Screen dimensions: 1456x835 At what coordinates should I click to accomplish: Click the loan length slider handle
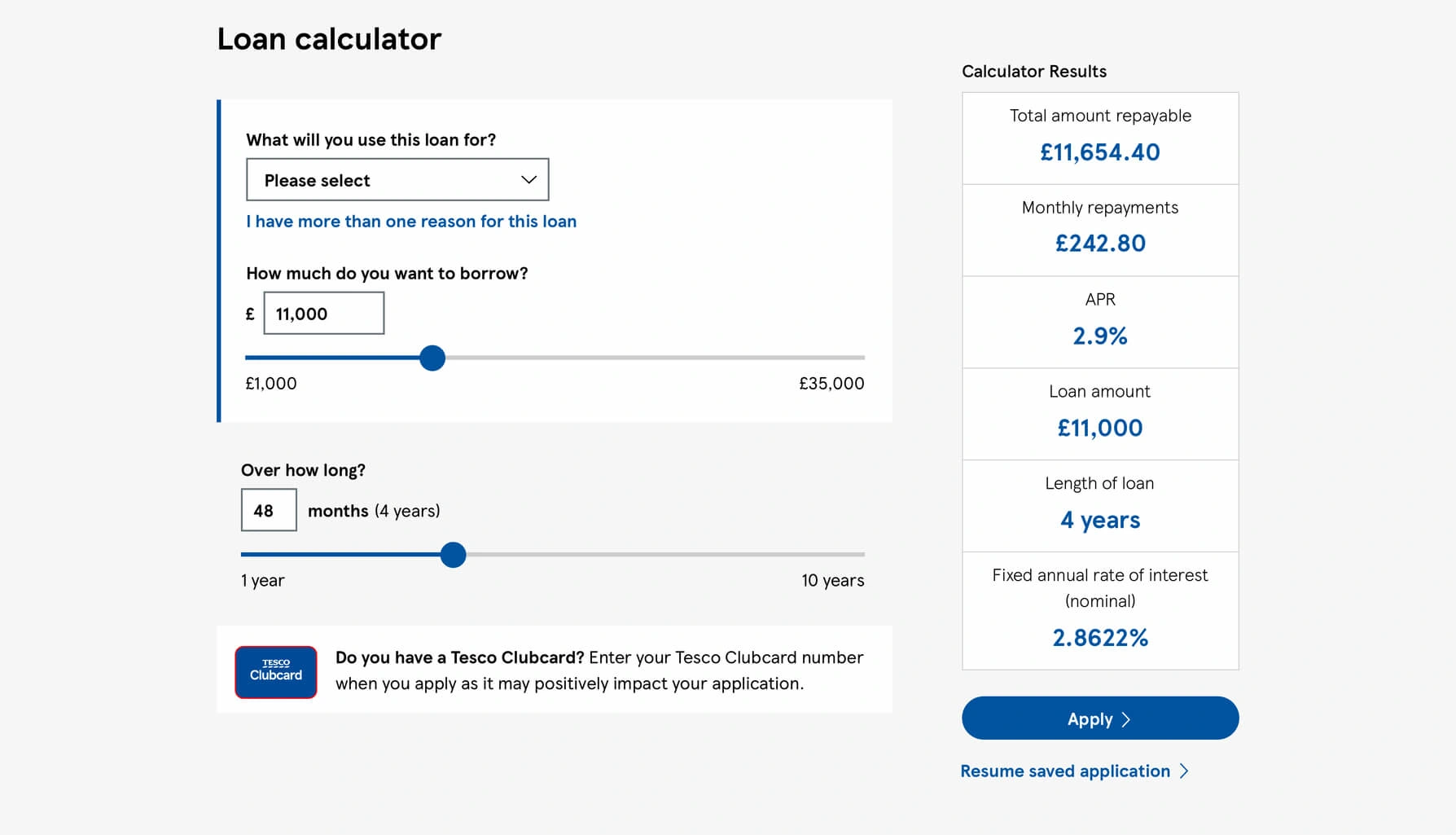[x=453, y=555]
